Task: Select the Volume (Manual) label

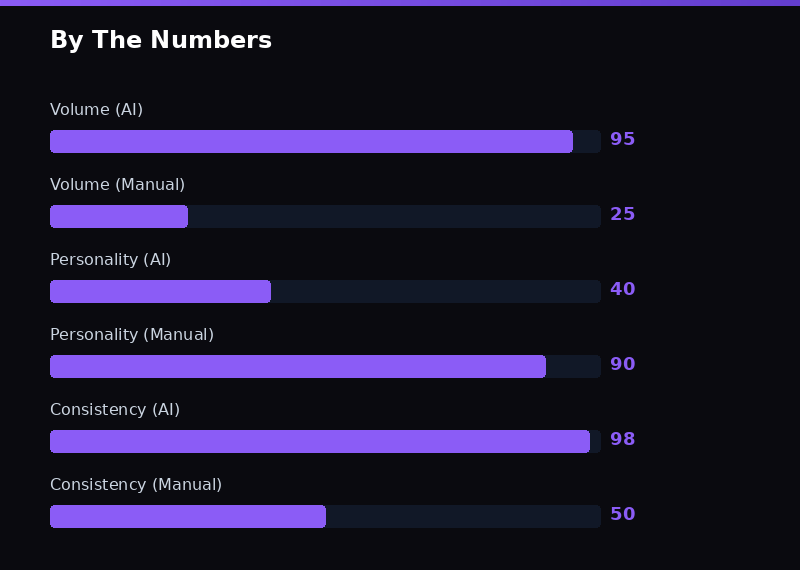Action: click(x=117, y=185)
